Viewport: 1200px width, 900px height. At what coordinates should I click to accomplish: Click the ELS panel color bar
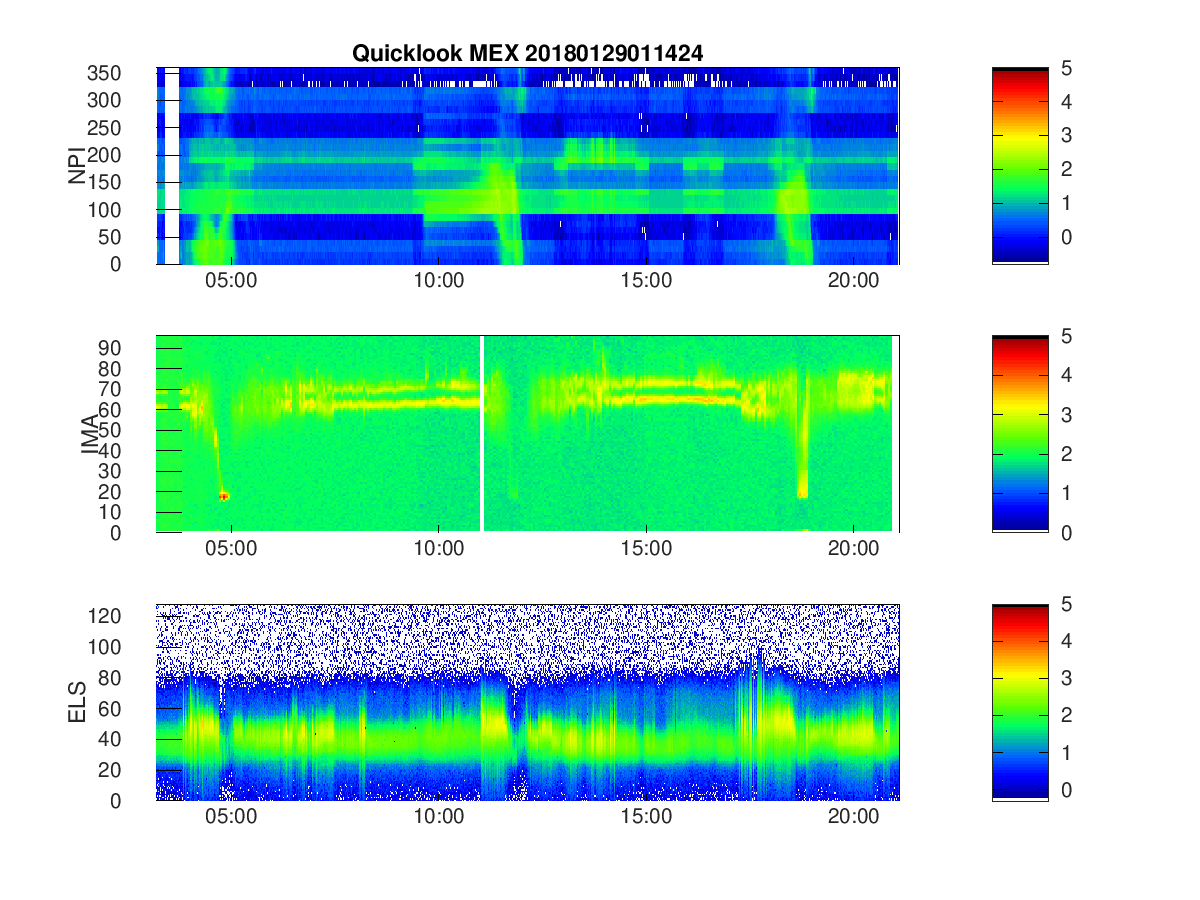click(1020, 702)
